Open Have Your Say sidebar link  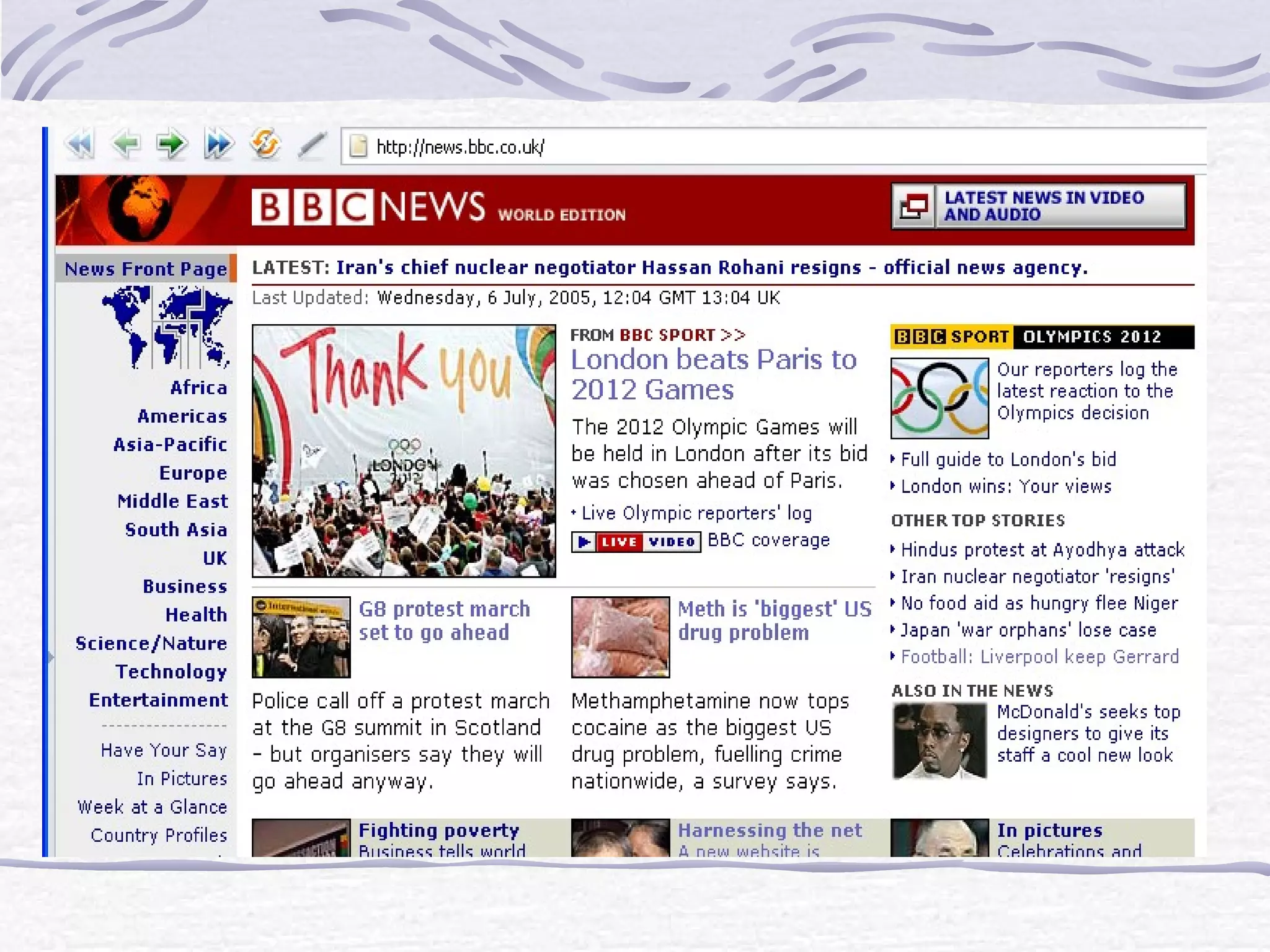click(x=164, y=751)
